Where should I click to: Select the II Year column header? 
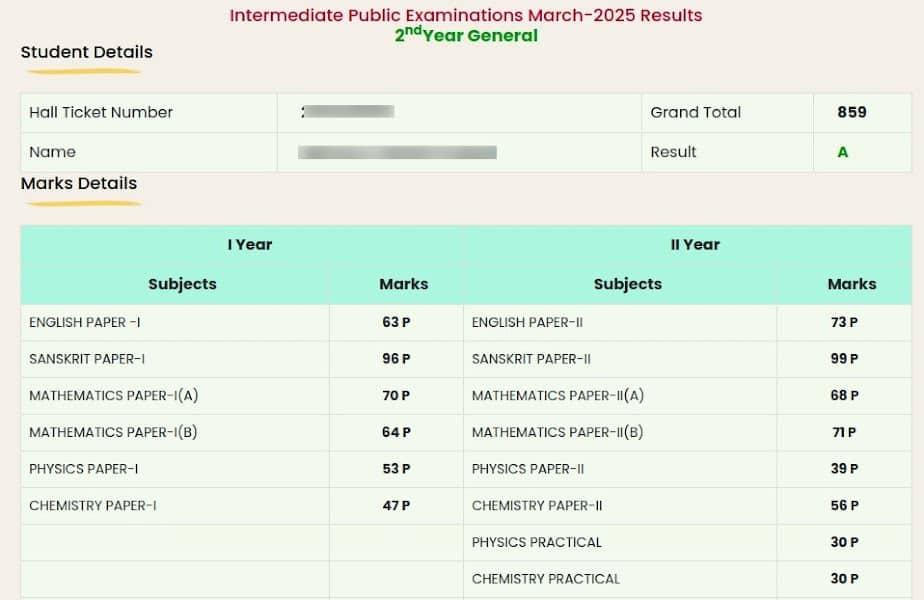[695, 245]
